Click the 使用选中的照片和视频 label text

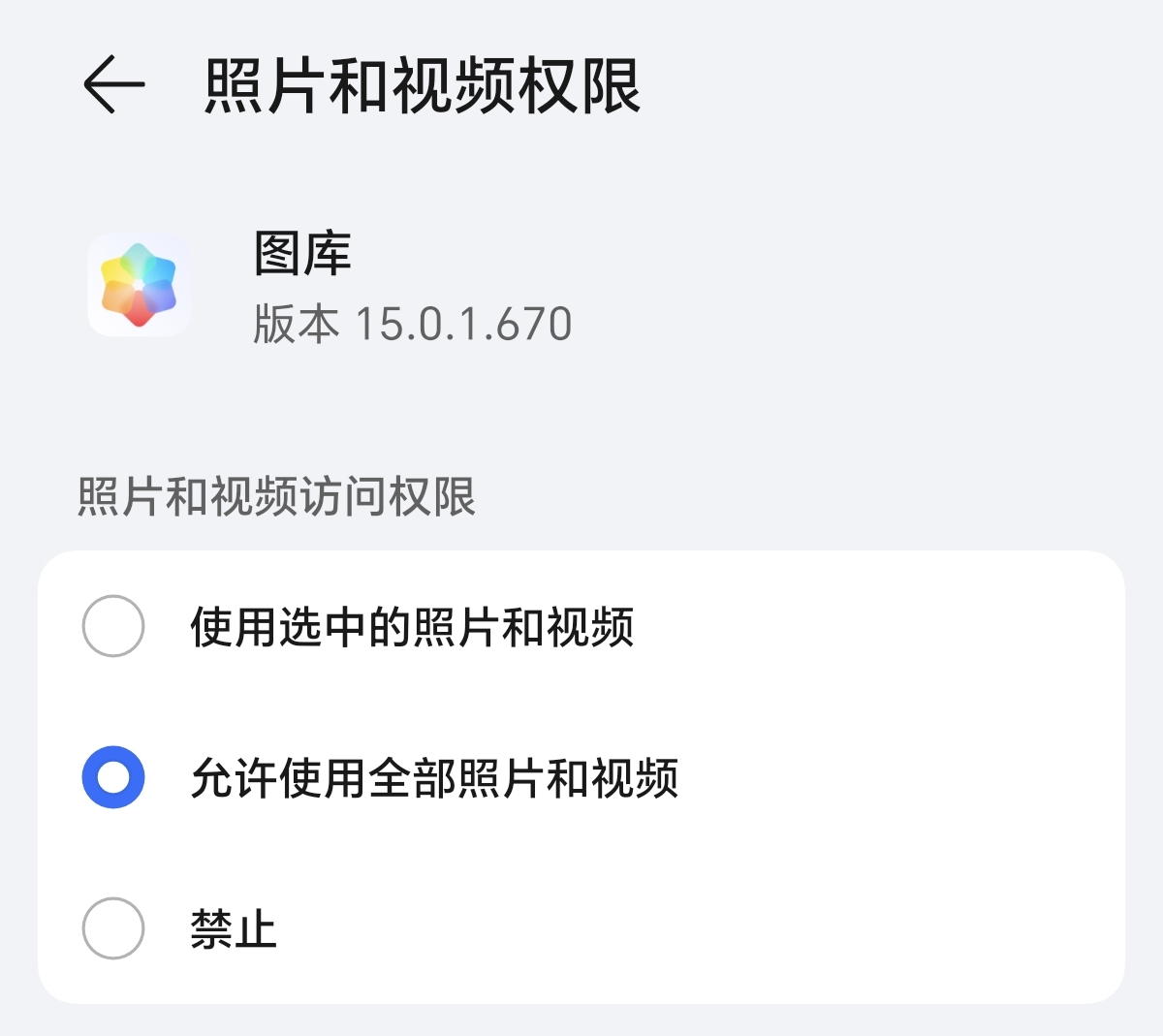click(x=412, y=627)
